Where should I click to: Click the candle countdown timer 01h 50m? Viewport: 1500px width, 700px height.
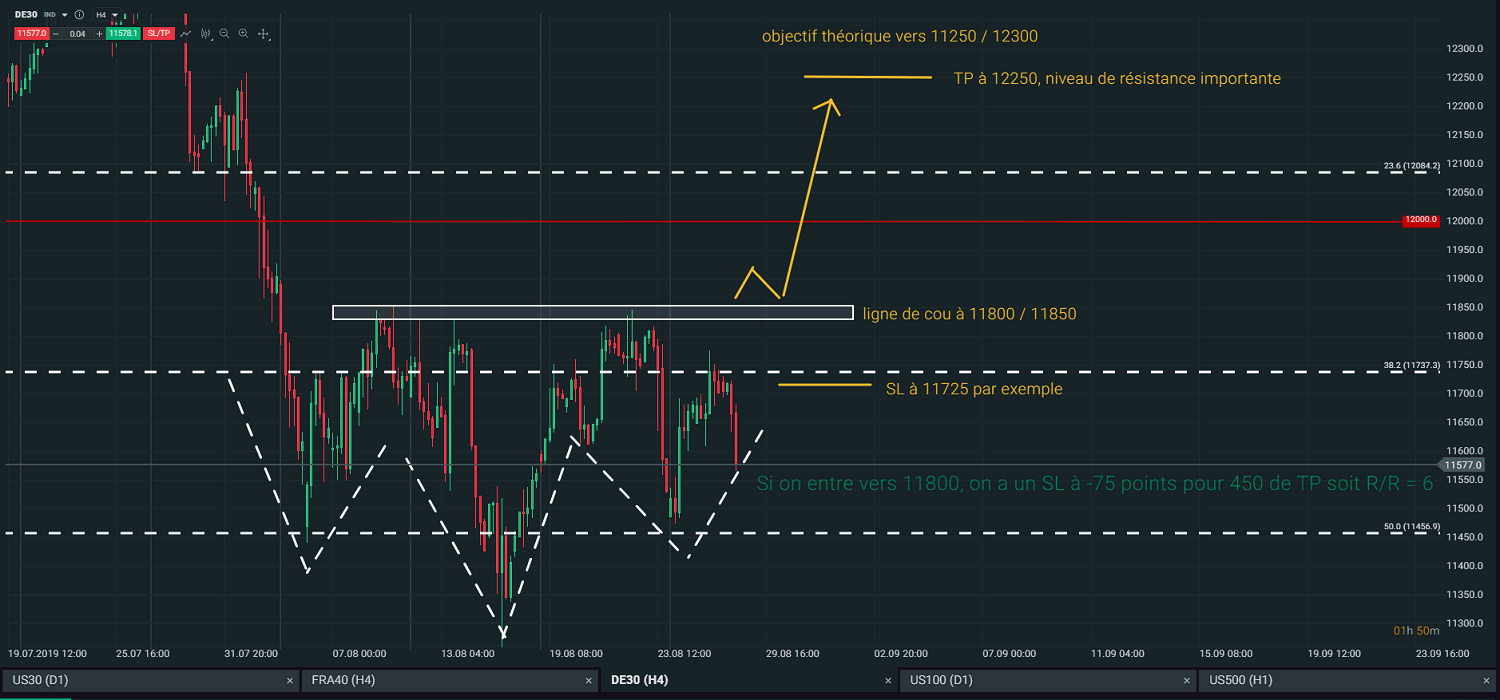click(x=1417, y=630)
